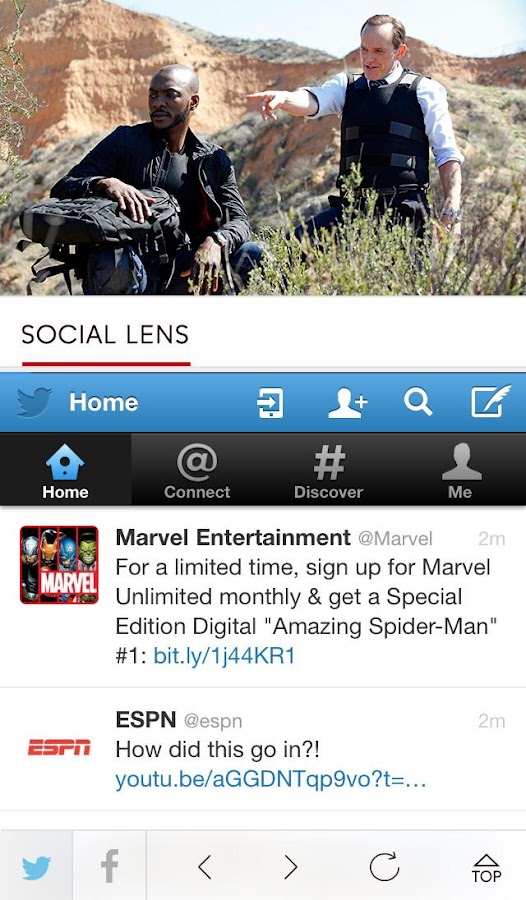
Task: Compose a new tweet with quill icon
Action: (x=491, y=401)
